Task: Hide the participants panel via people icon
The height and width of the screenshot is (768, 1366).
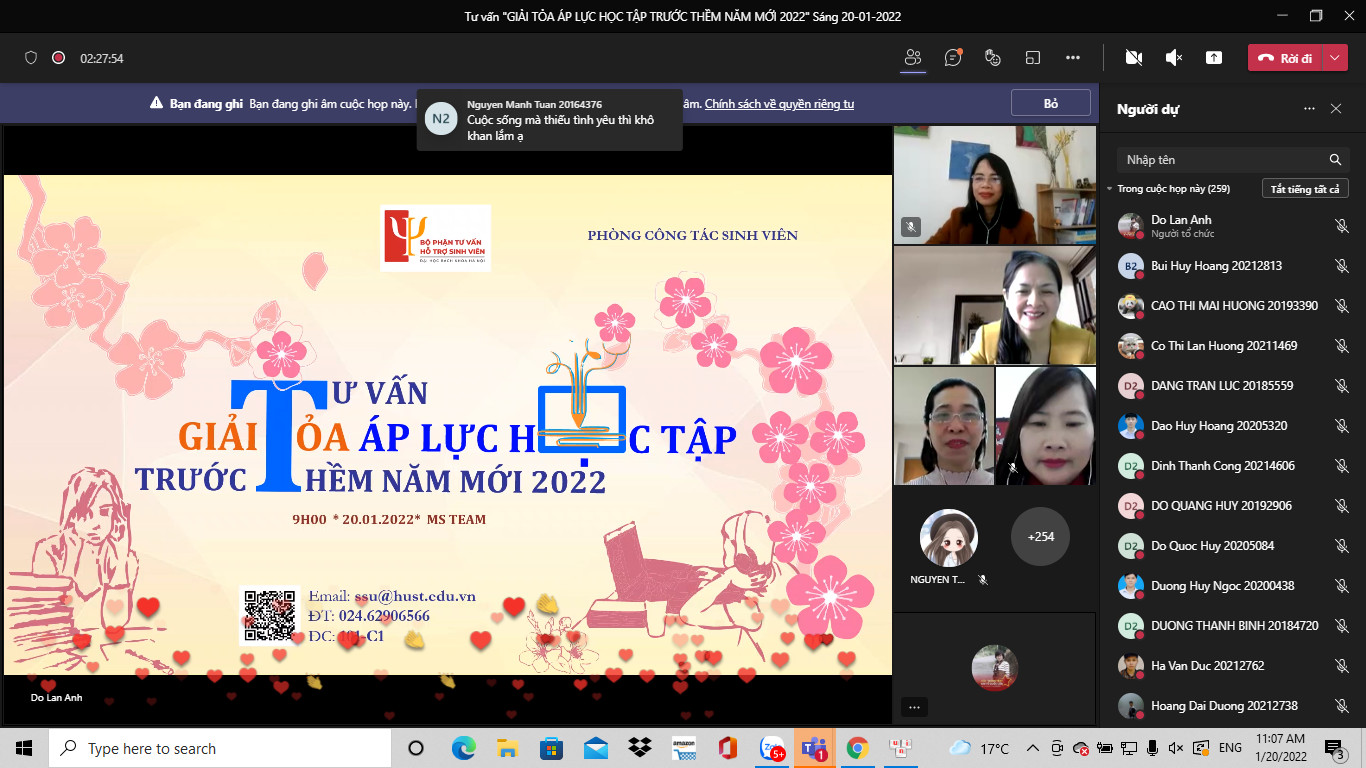Action: (912, 58)
